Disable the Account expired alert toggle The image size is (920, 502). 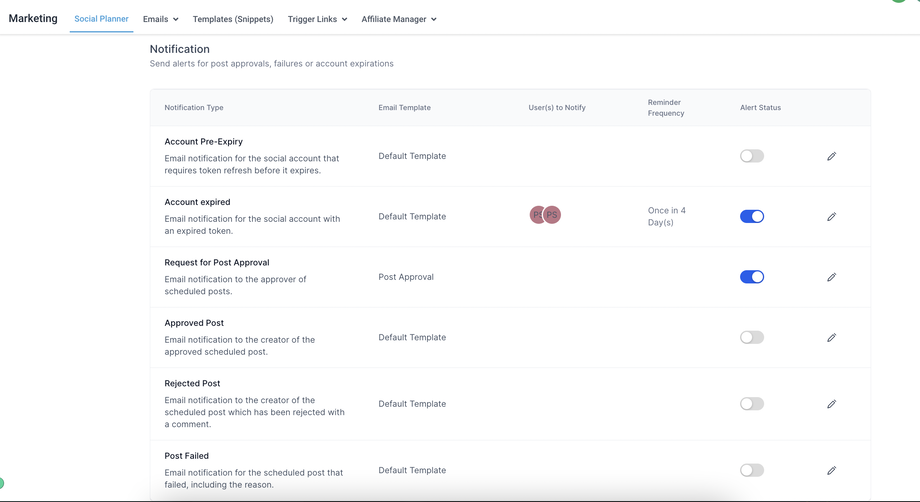[x=752, y=216]
